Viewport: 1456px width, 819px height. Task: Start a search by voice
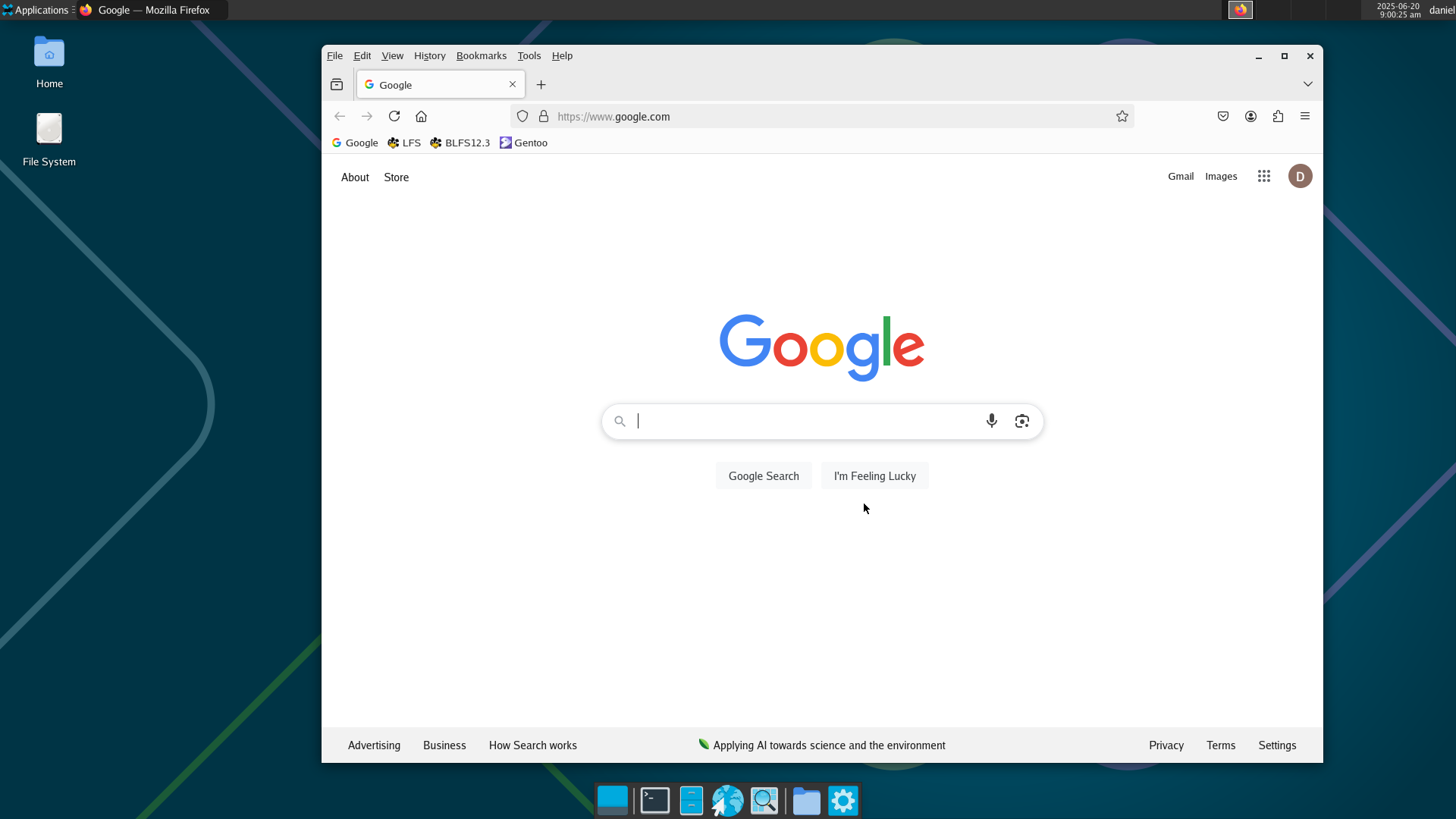992,421
